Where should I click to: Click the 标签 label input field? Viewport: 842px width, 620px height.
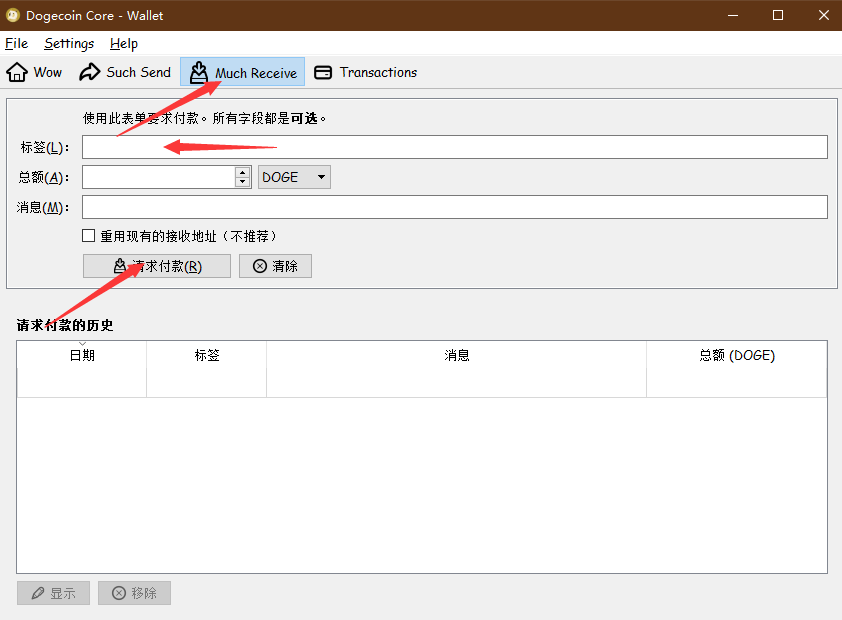pos(454,147)
